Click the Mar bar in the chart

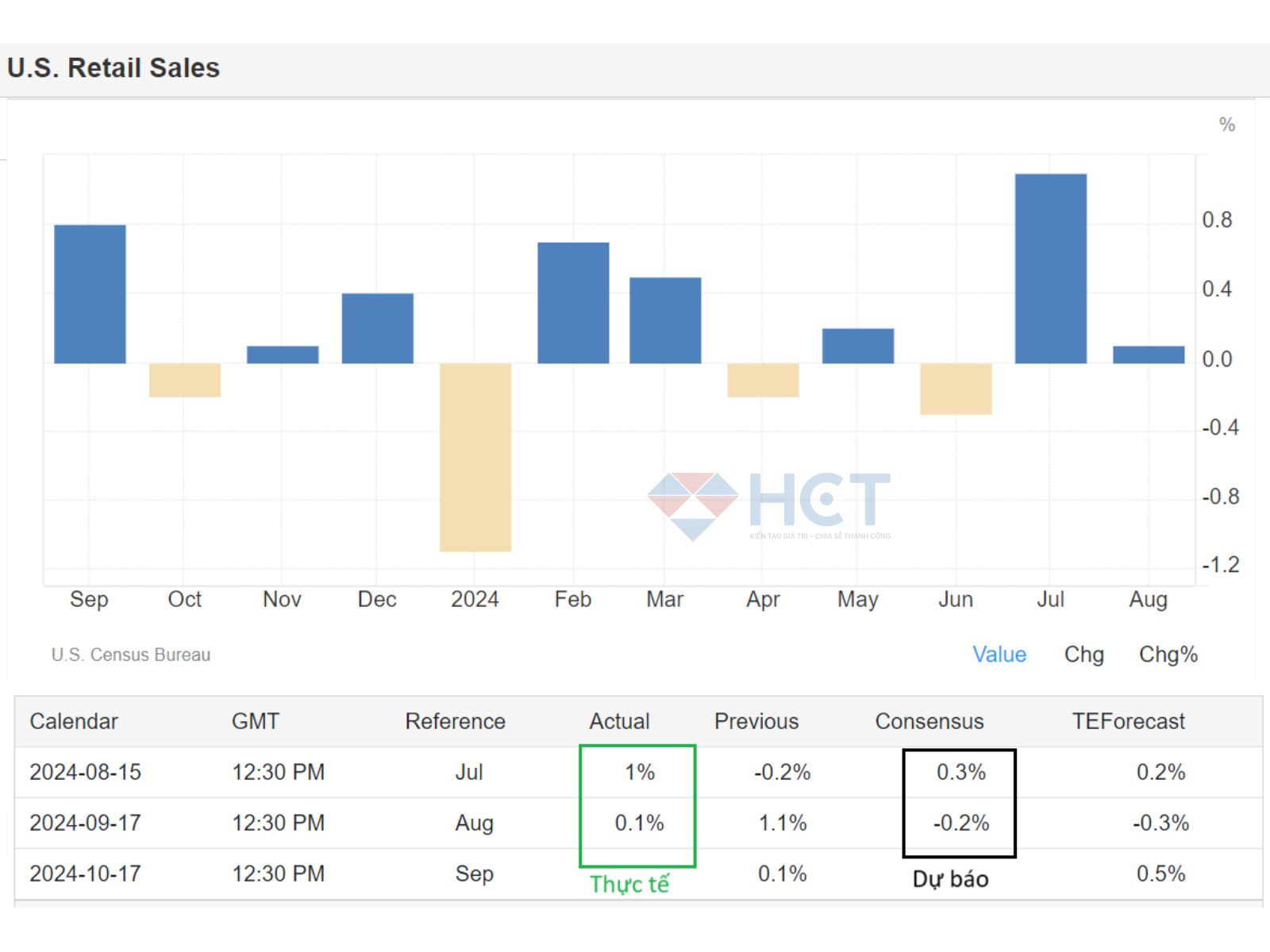point(665,321)
